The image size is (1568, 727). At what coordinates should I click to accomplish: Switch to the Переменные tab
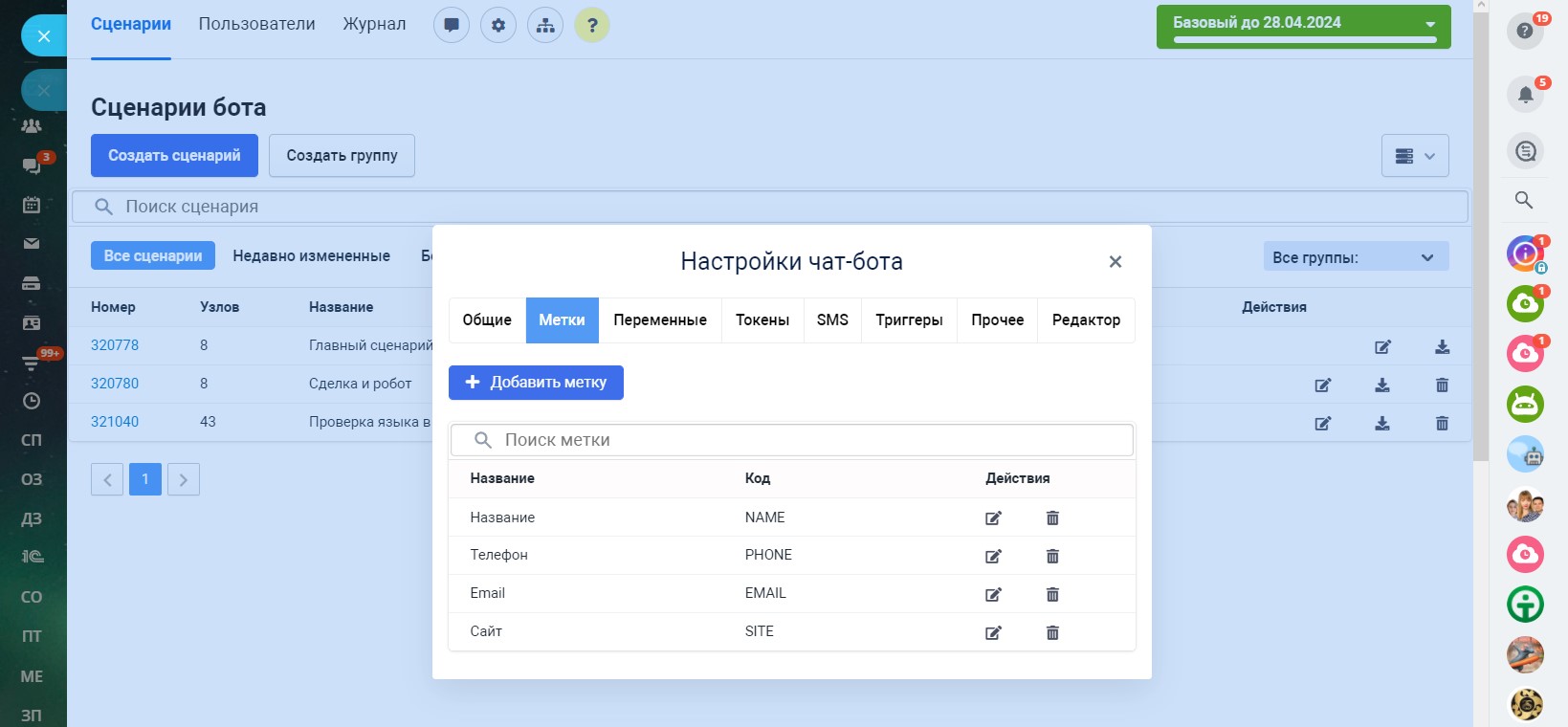pos(660,319)
